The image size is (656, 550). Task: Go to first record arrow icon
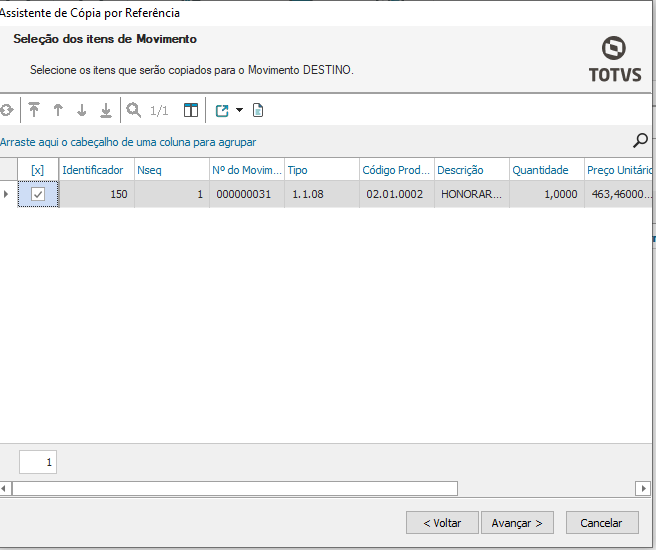click(x=34, y=110)
